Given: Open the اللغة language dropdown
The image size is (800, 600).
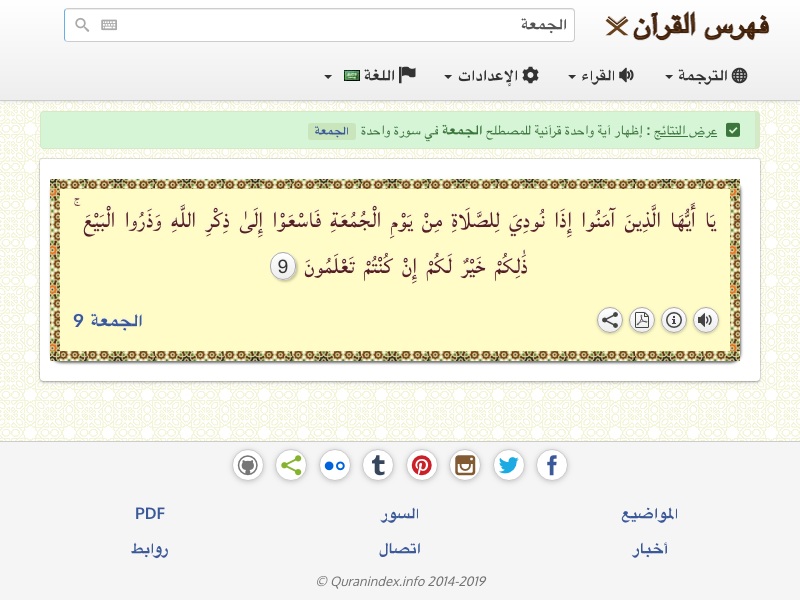Looking at the screenshot, I should (x=370, y=76).
